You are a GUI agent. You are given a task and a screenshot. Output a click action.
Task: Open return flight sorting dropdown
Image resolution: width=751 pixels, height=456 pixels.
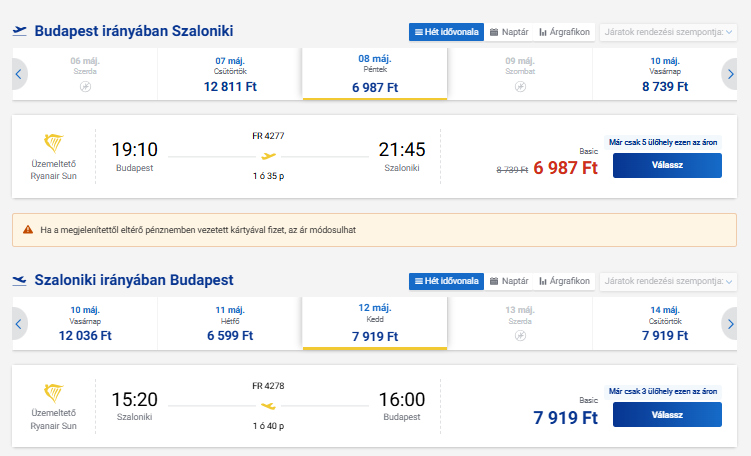click(667, 281)
